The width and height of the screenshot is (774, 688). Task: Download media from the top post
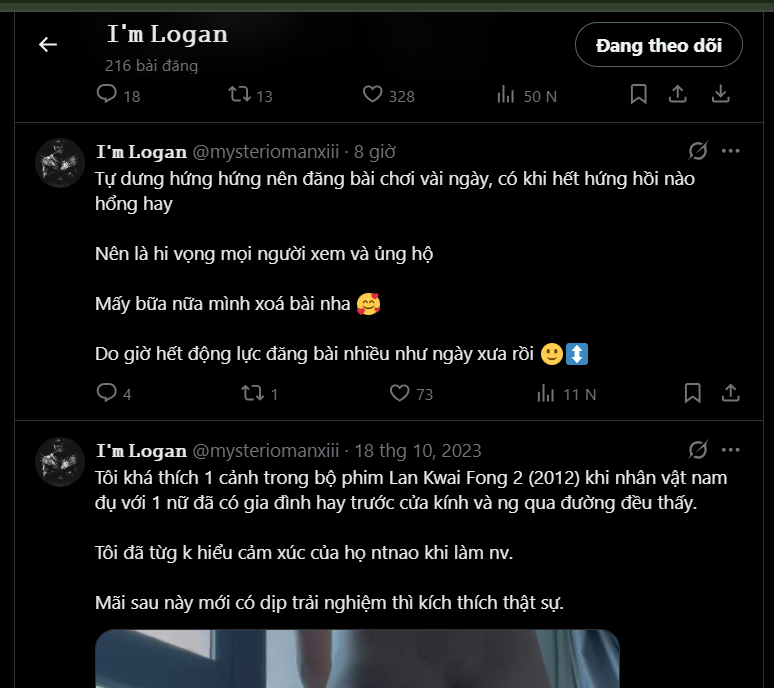pyautogui.click(x=720, y=94)
